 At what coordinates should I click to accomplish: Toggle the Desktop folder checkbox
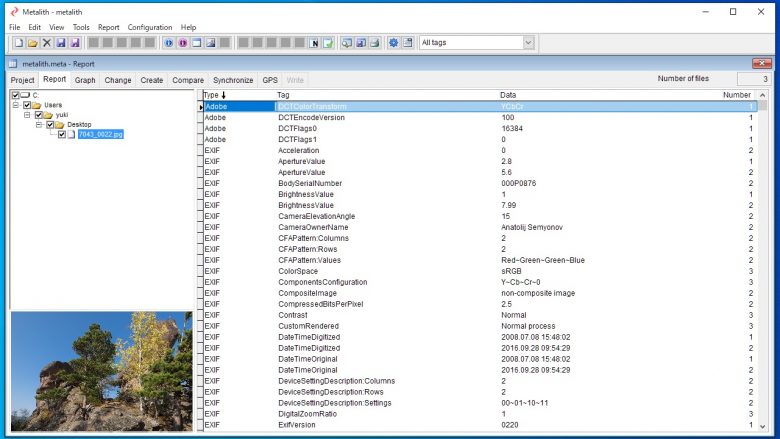click(x=50, y=124)
